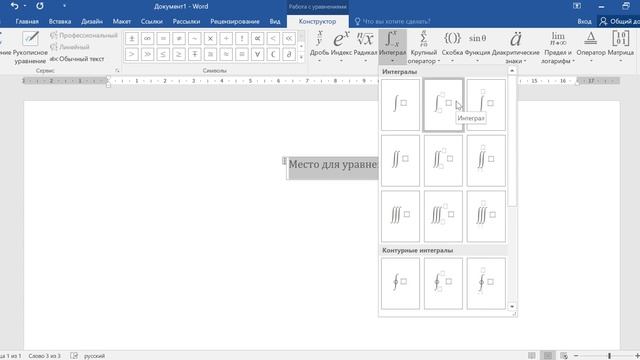Open the Скобка bracket dropdown
Image resolution: width=640 pixels, height=360 pixels.
452,47
